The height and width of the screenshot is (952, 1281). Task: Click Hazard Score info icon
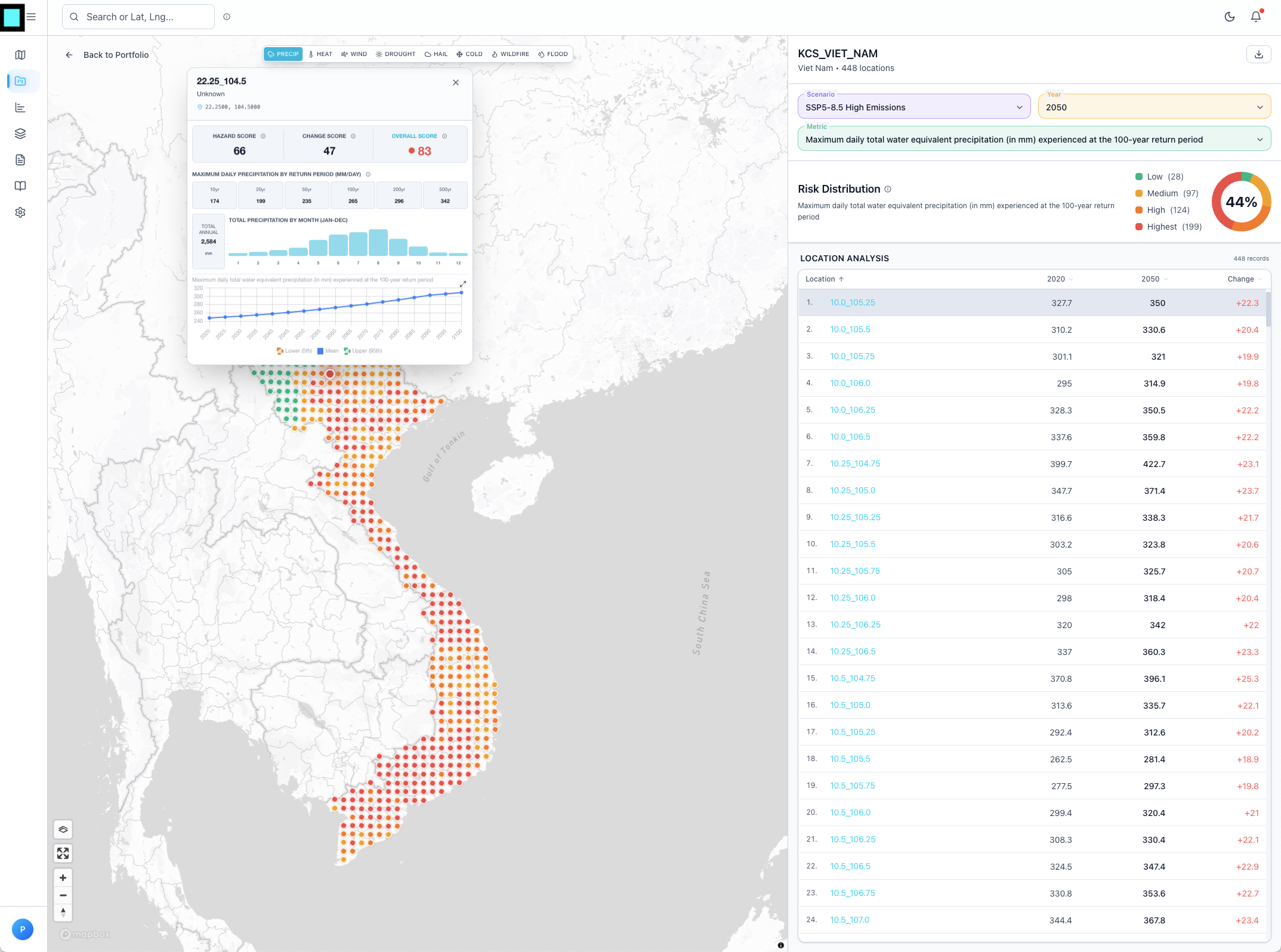click(263, 136)
